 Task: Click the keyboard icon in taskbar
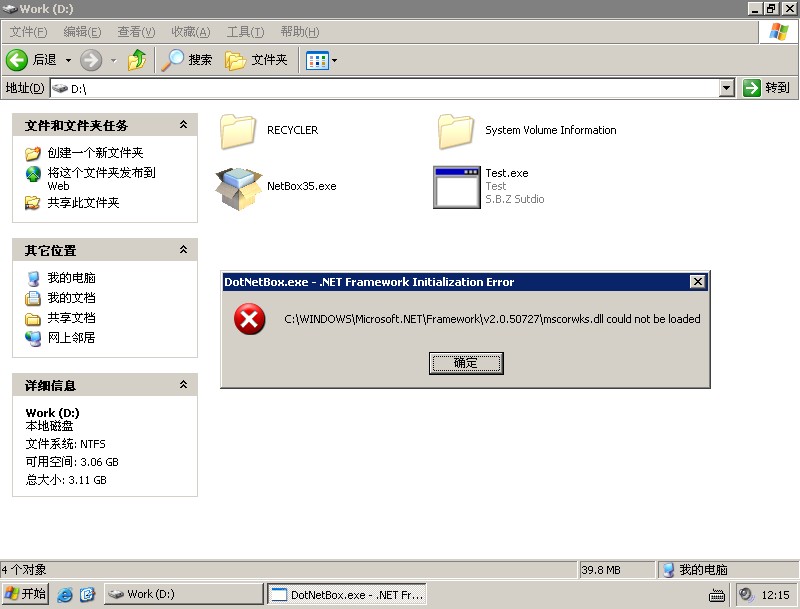tap(717, 595)
